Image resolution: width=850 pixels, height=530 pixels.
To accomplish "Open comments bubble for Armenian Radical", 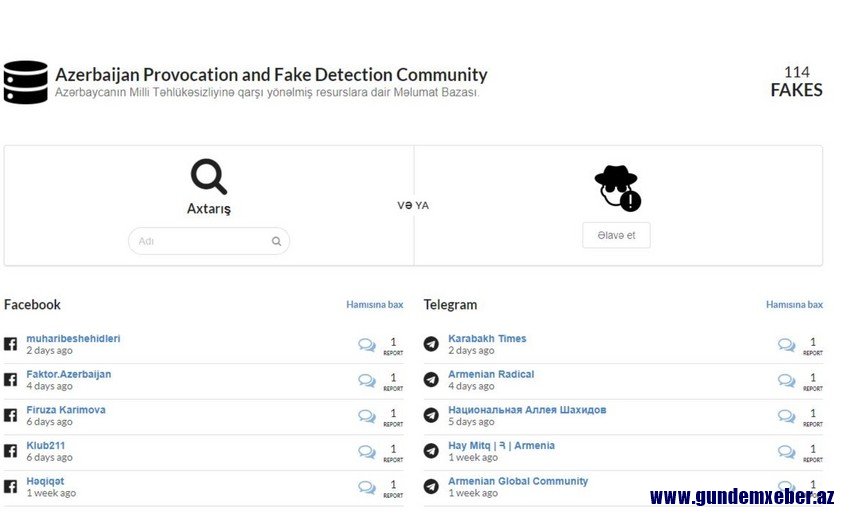I will (787, 380).
